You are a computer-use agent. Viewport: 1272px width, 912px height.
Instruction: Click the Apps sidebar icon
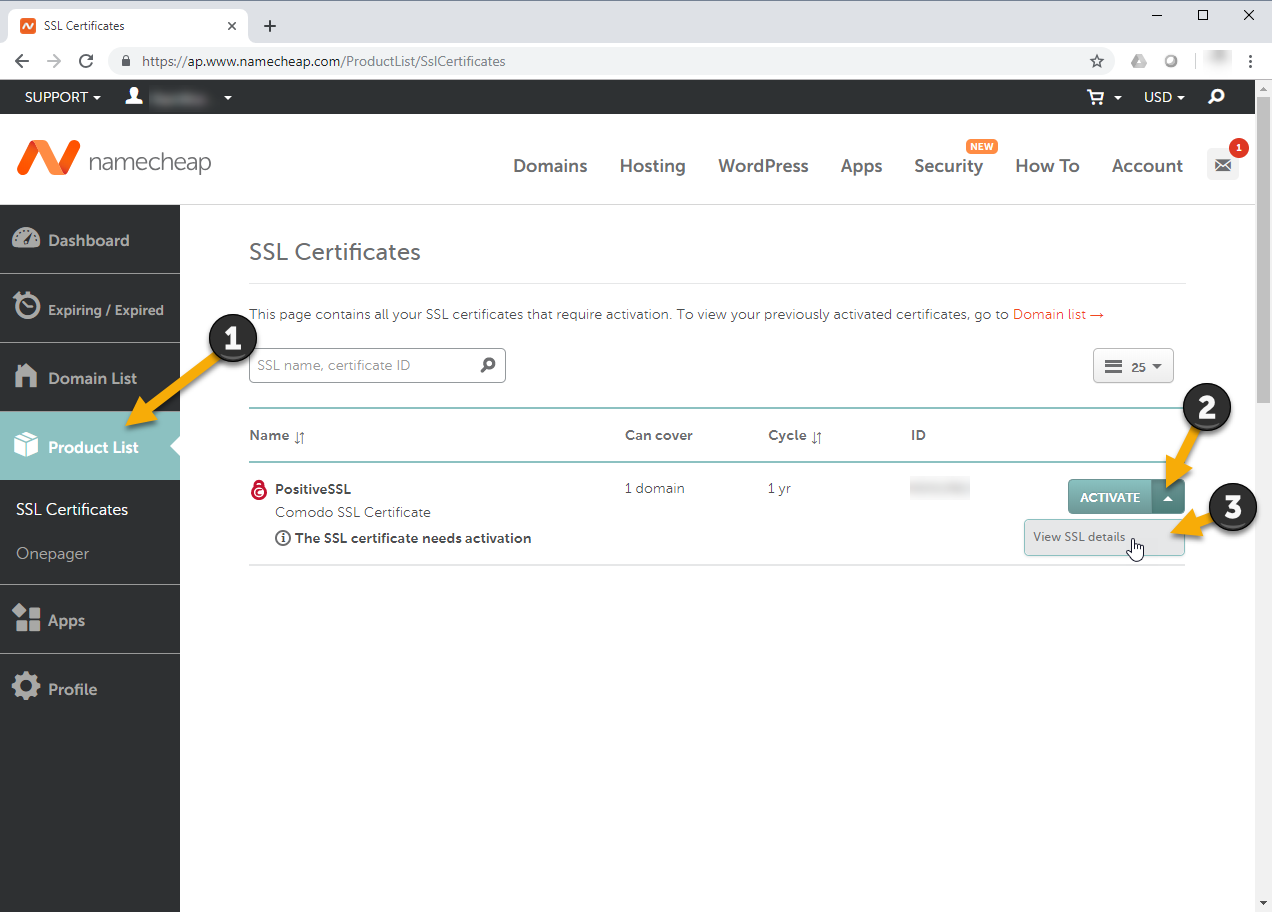point(26,618)
